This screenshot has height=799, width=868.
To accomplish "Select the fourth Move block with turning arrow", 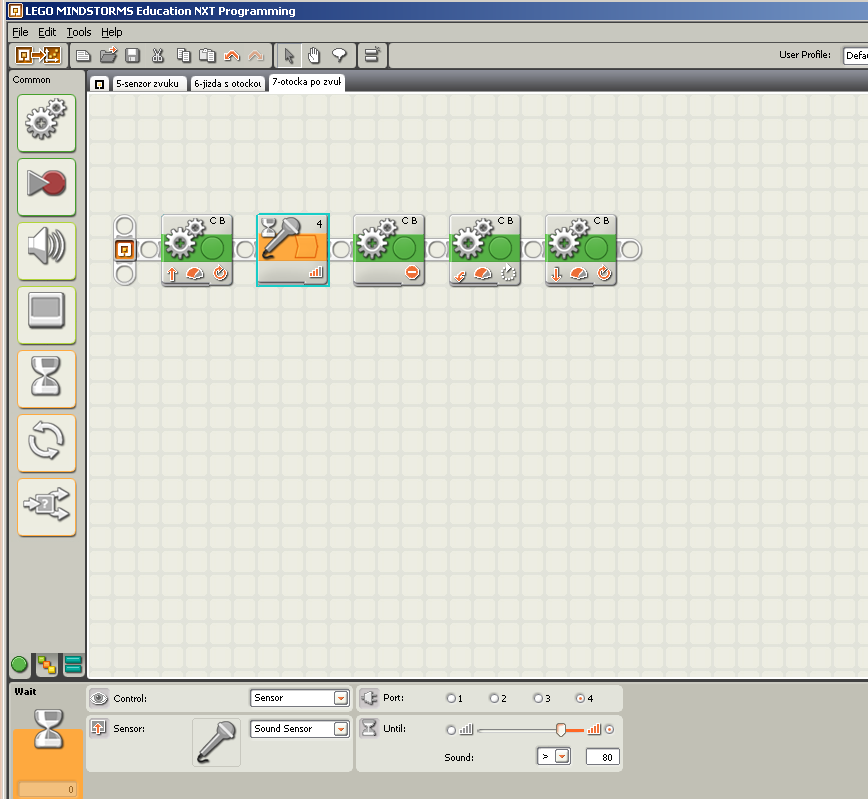I will tap(485, 250).
